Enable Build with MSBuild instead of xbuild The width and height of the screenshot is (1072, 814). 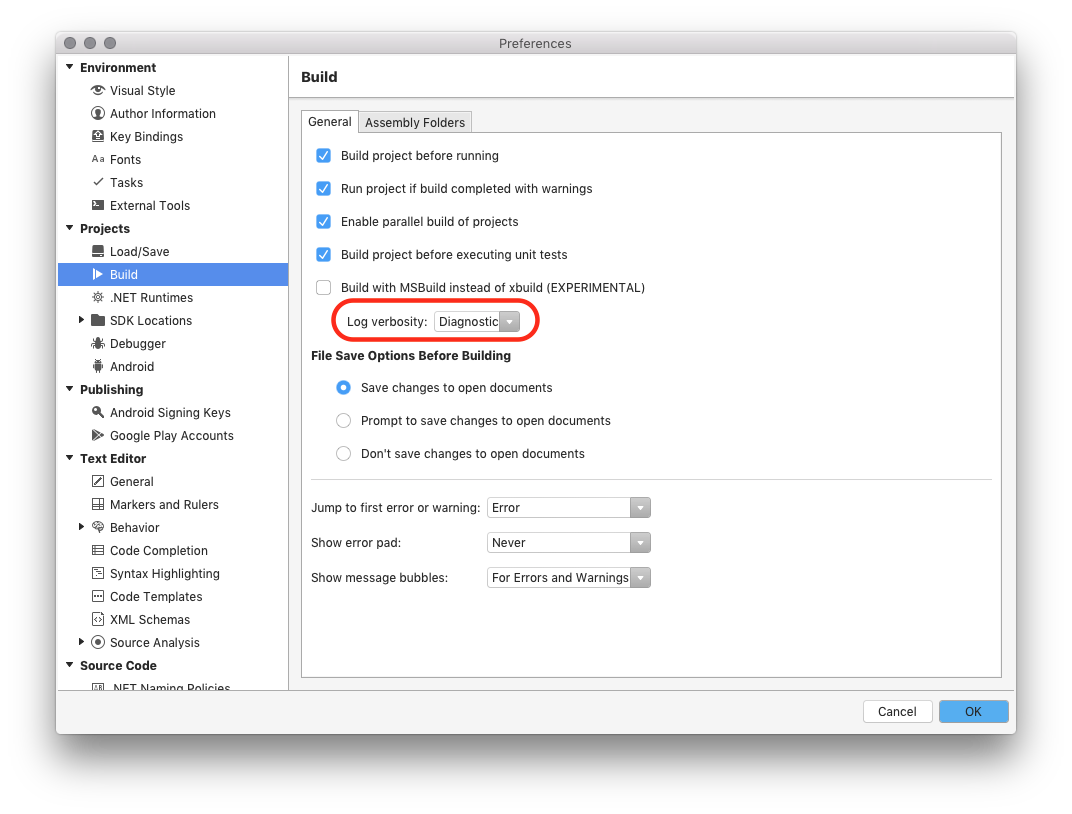pos(323,287)
